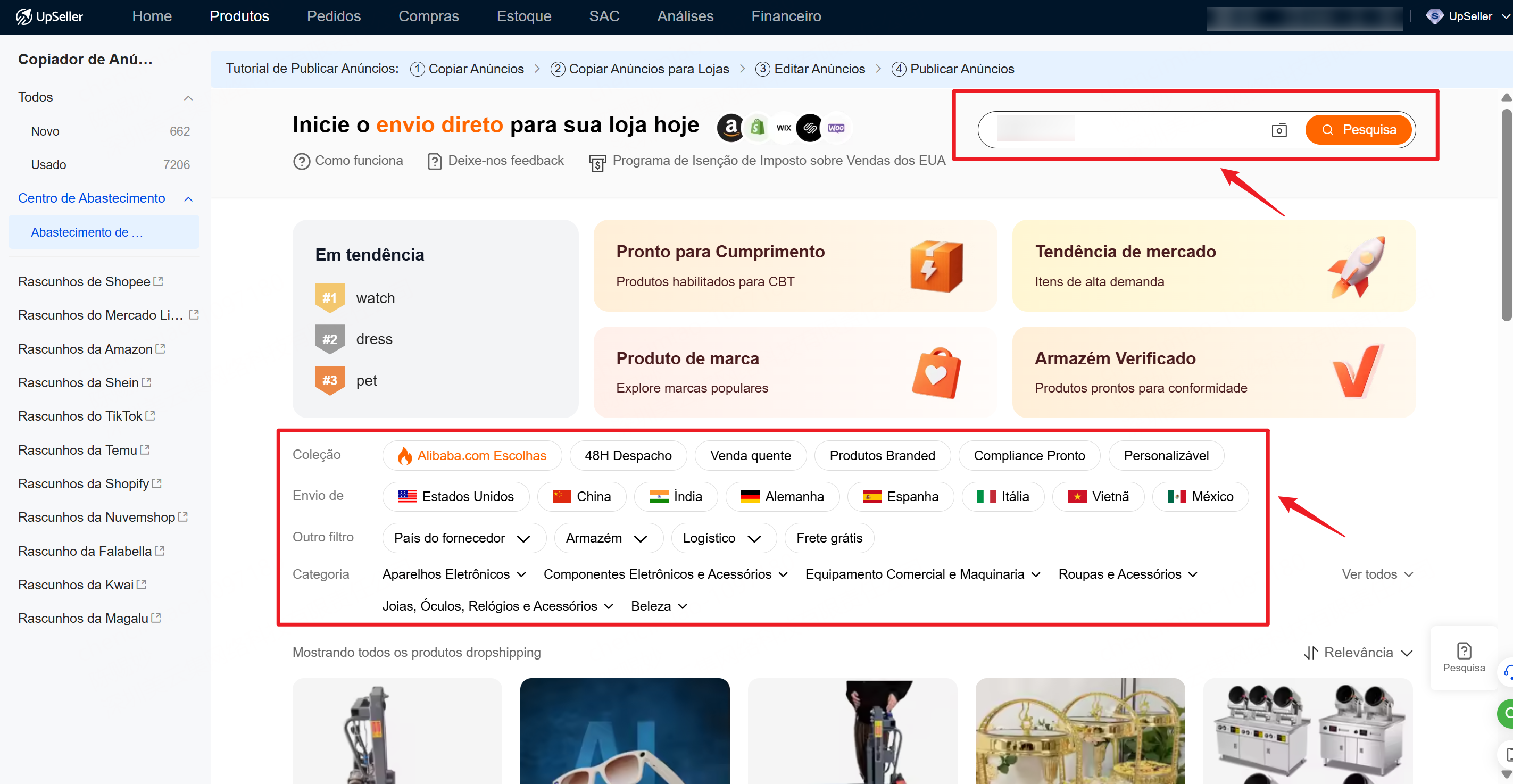Toggle the Frete grátis filter chip
The width and height of the screenshot is (1513, 784).
(x=829, y=538)
